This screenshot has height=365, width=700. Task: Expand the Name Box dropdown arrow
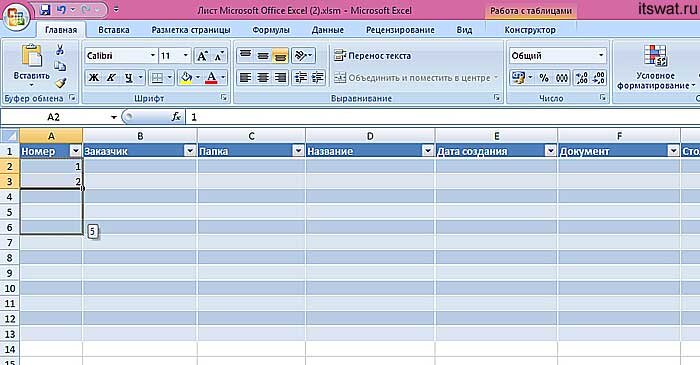tap(113, 117)
